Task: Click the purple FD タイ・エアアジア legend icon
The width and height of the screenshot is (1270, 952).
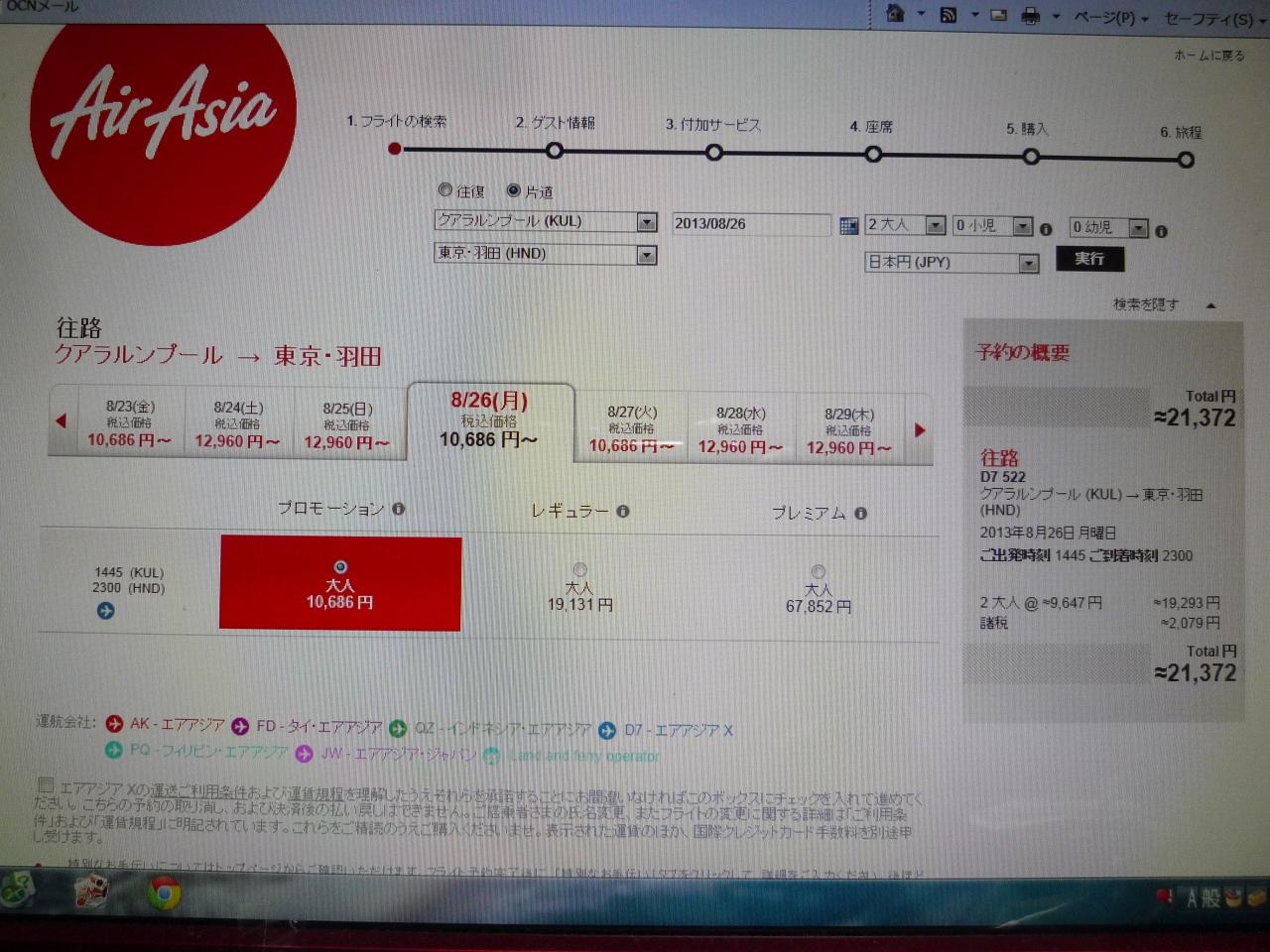Action: click(x=240, y=727)
